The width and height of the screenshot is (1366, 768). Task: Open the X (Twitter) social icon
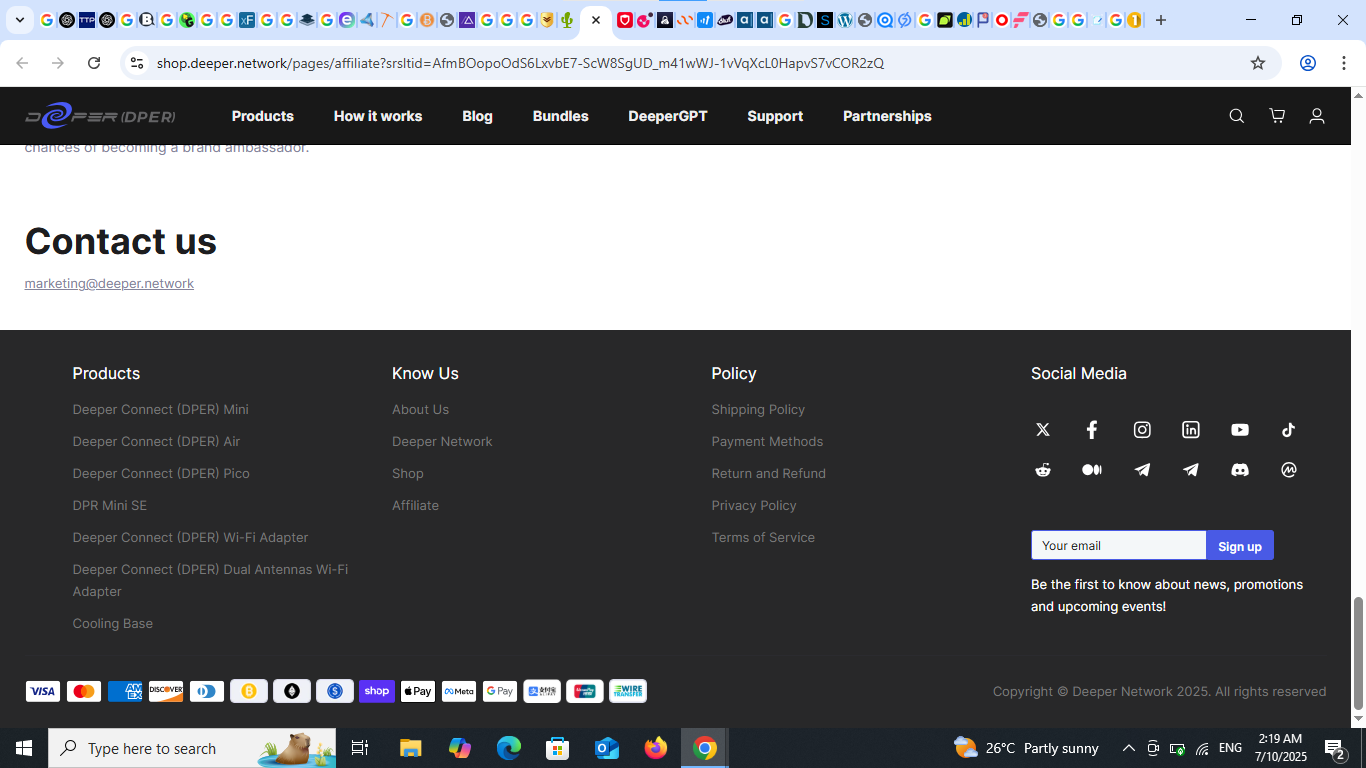pos(1043,430)
